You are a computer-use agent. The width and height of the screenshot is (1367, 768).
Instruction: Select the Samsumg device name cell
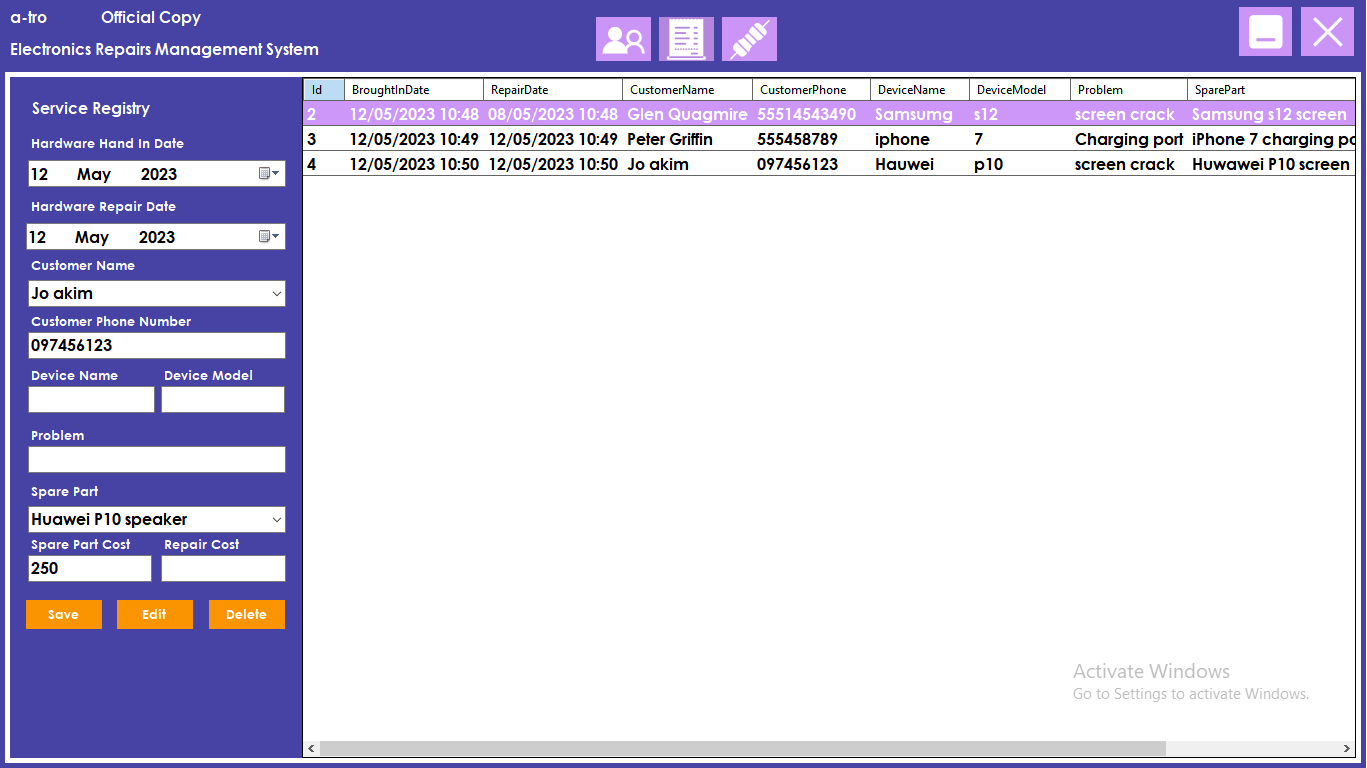point(920,115)
